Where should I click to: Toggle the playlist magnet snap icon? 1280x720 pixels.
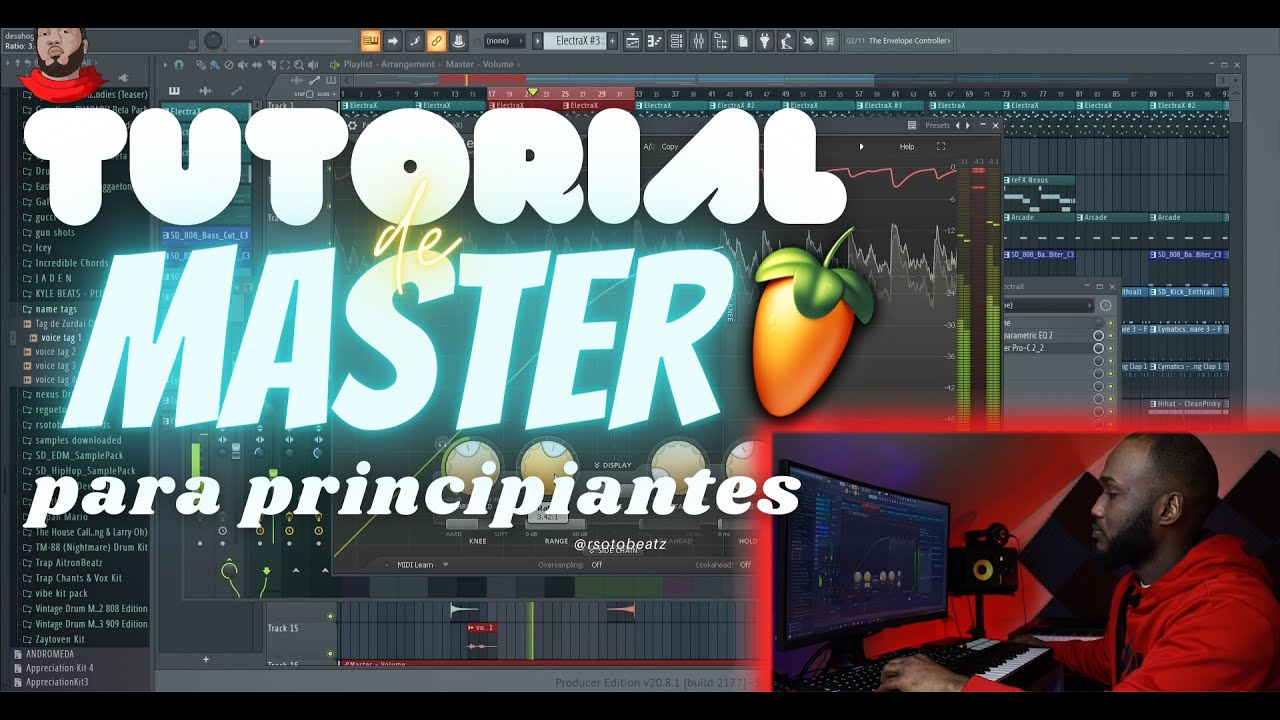pos(179,65)
